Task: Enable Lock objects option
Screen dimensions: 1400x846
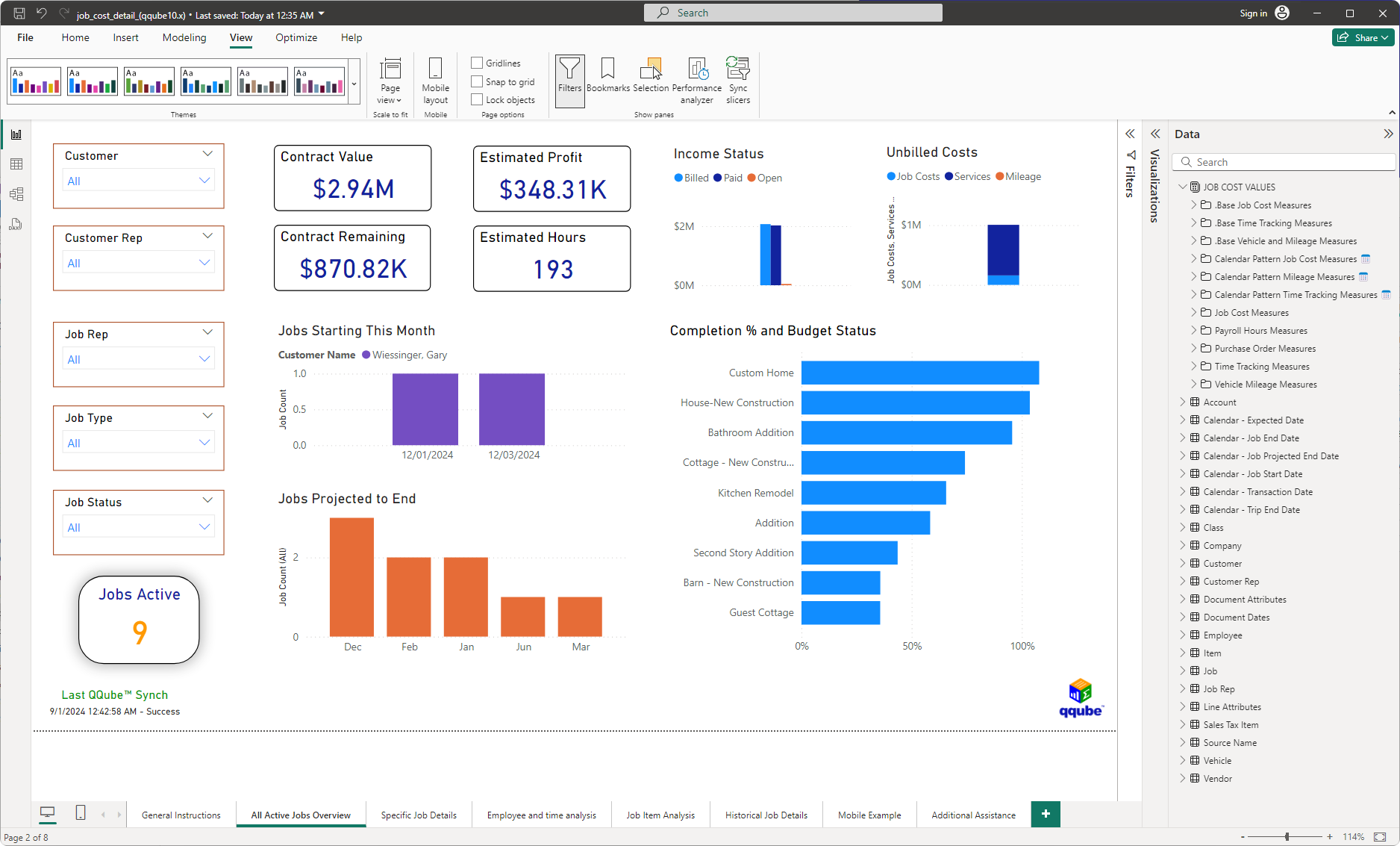Action: [476, 99]
